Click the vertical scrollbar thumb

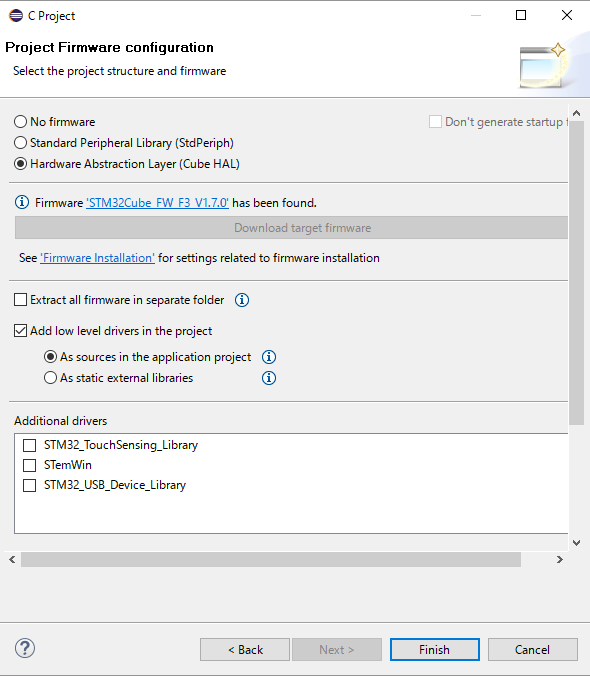[576, 273]
